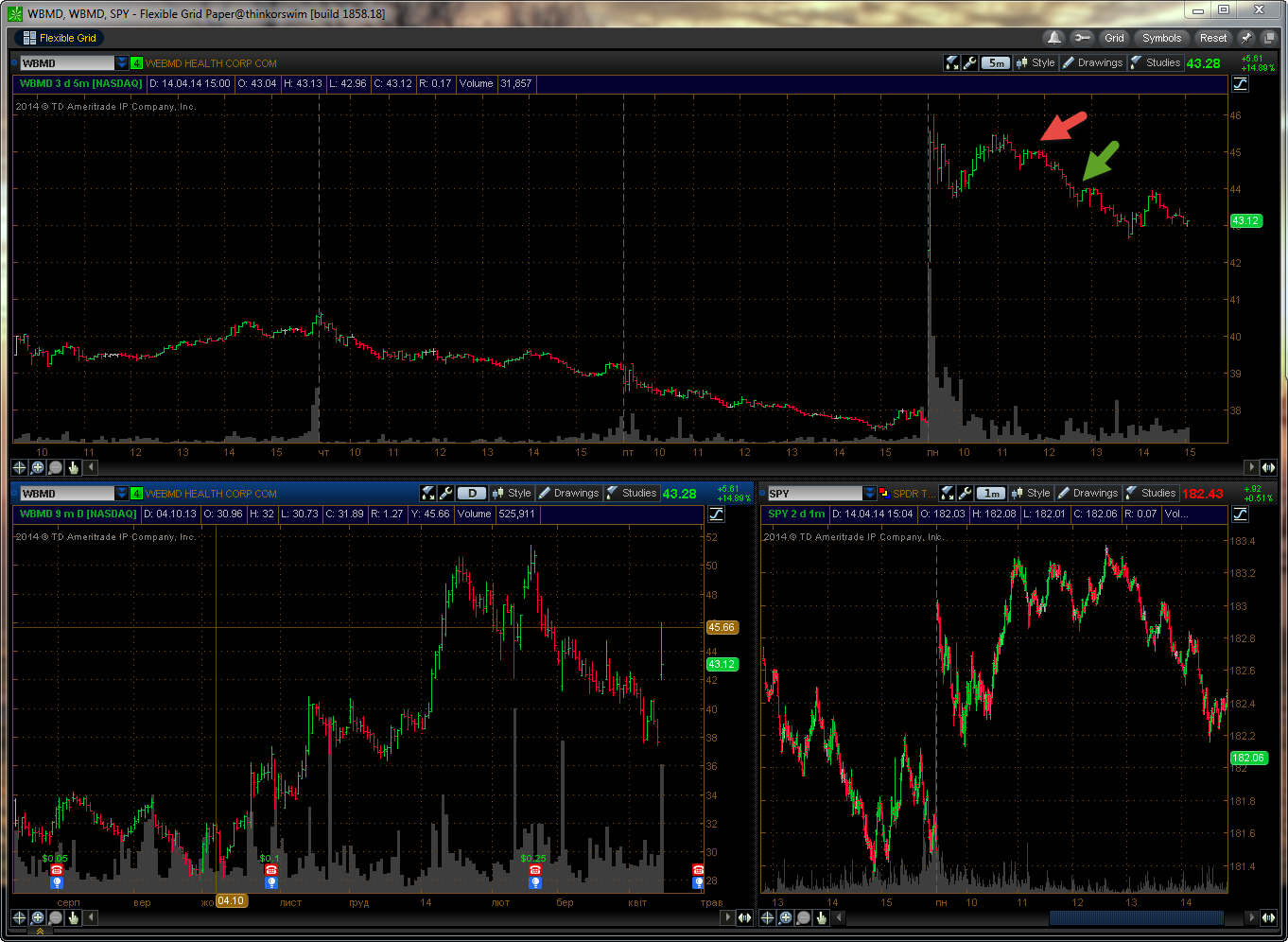Click first red phone event icon on daily chart
Screen dimensions: 1288x942
click(57, 869)
